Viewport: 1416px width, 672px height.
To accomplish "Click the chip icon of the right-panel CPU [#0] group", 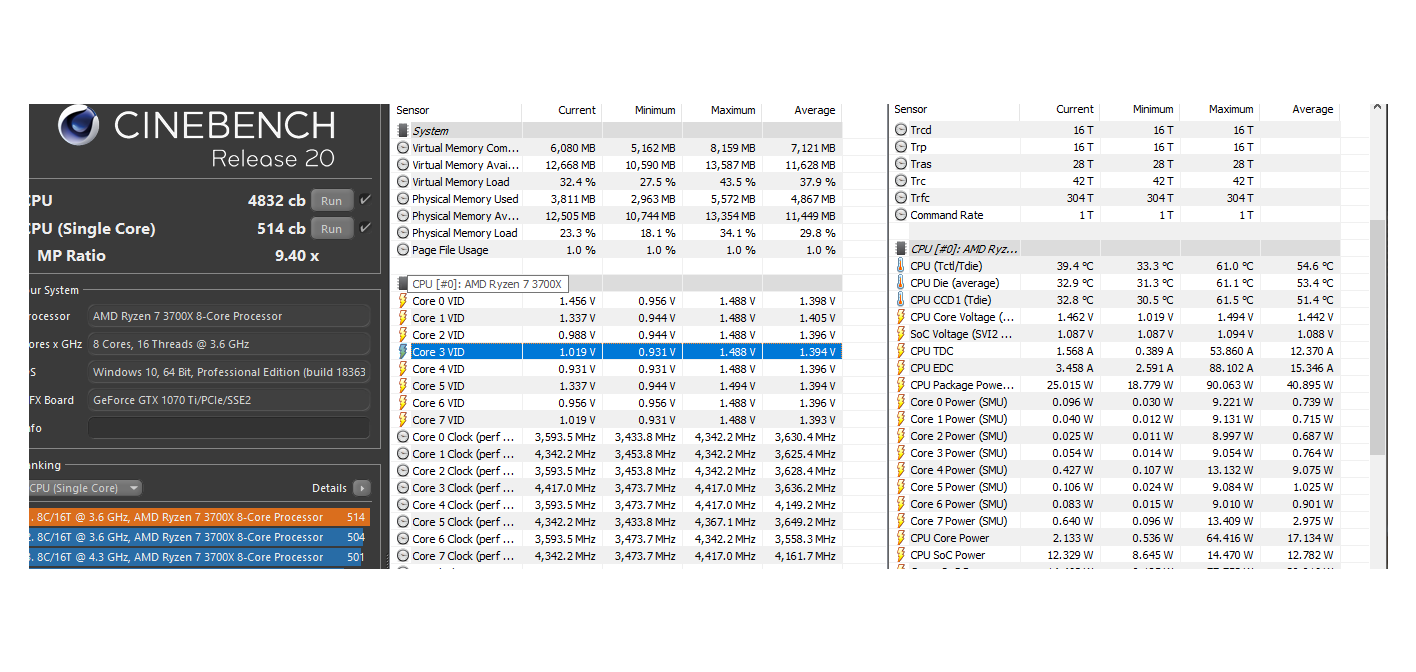I will coord(901,248).
